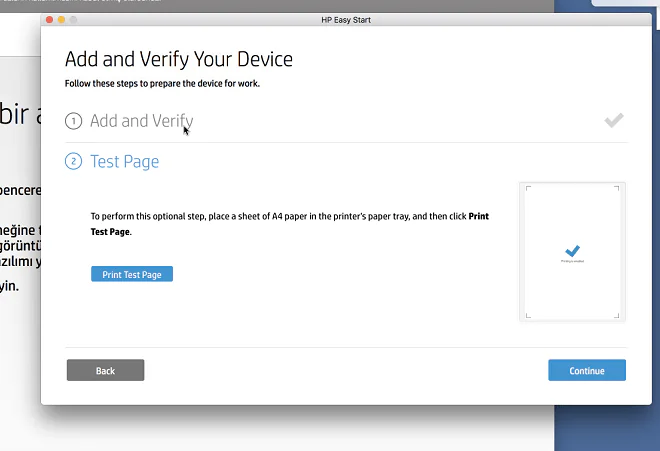Click the Print Test Page button
660x451 pixels.
(132, 274)
